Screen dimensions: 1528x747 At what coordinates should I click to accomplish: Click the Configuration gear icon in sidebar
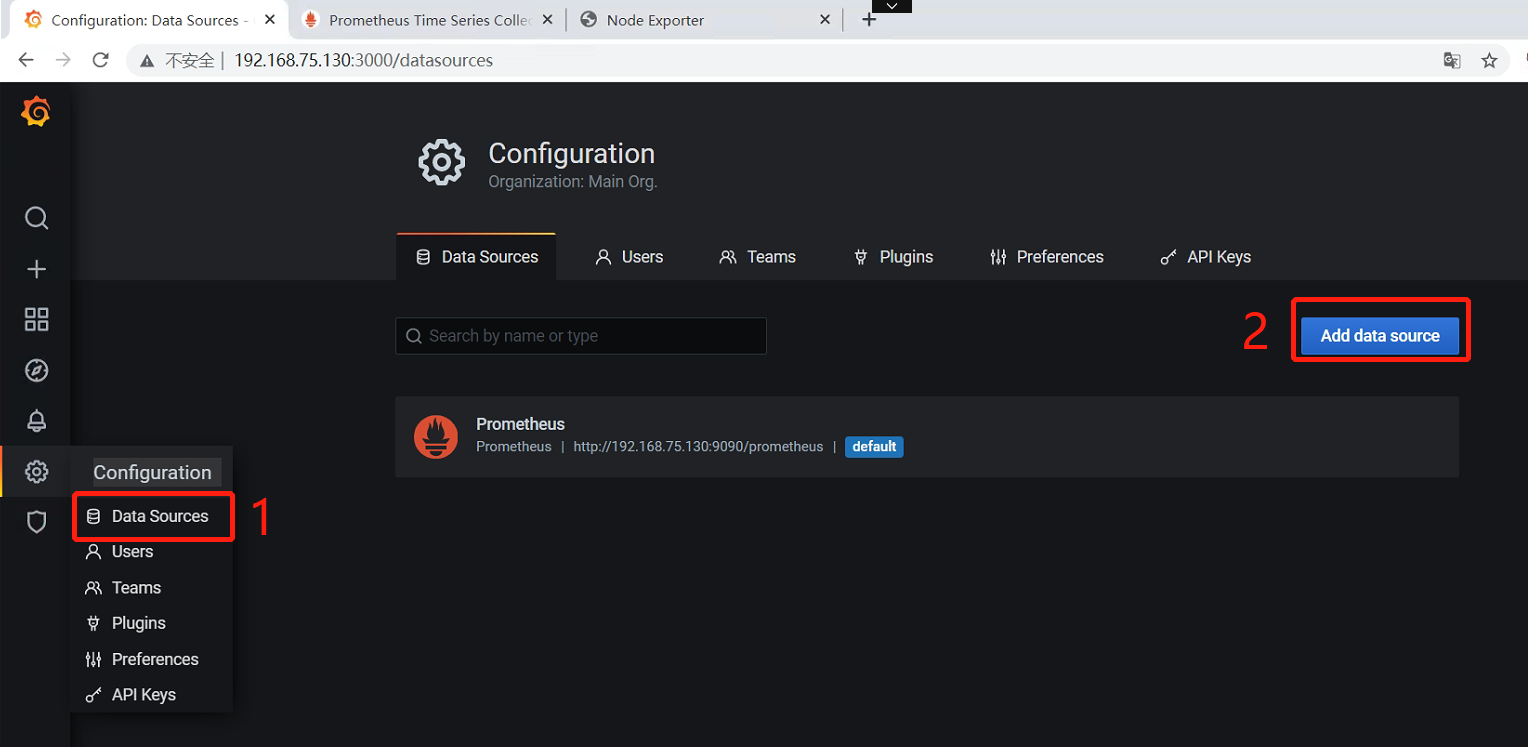tap(36, 471)
